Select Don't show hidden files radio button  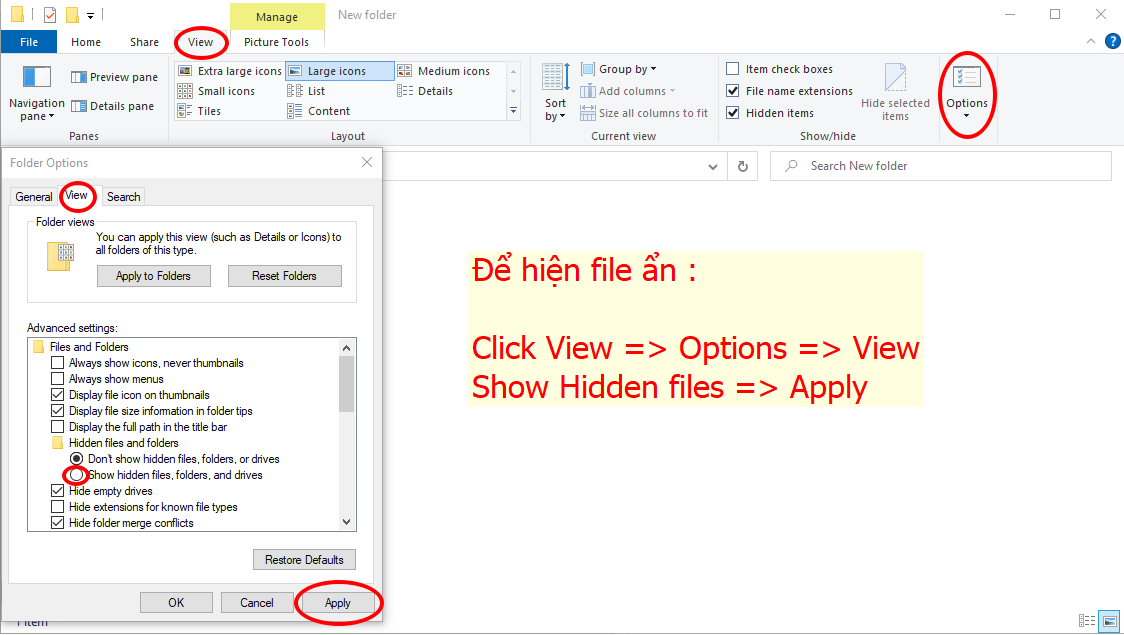coord(77,459)
